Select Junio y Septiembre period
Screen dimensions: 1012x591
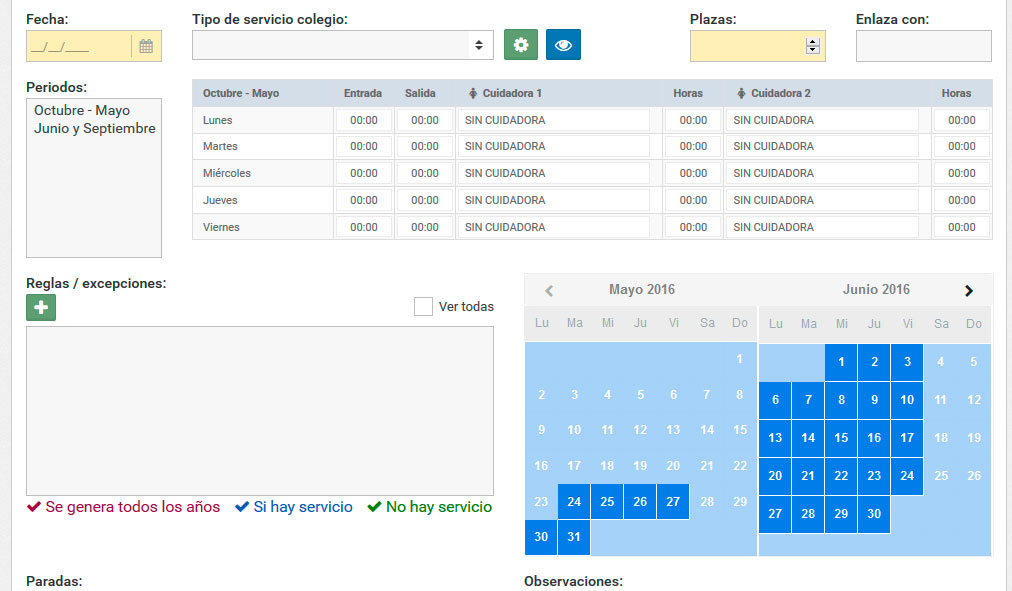[95, 128]
